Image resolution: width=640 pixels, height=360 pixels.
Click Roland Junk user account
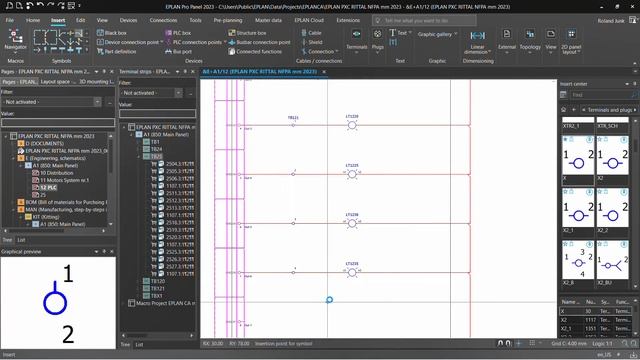coord(611,21)
